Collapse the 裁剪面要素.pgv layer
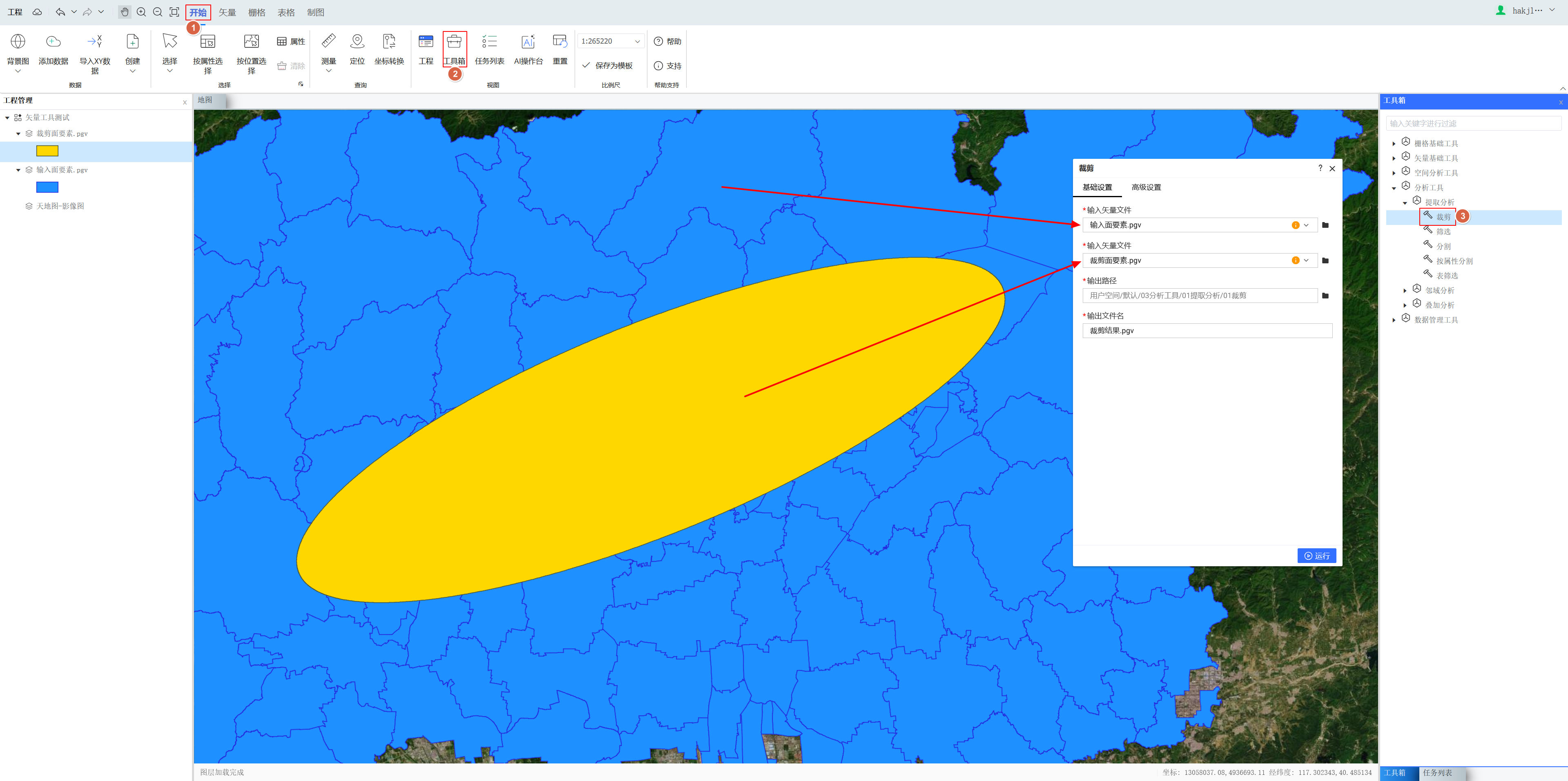The width and height of the screenshot is (1568, 781). 18,134
